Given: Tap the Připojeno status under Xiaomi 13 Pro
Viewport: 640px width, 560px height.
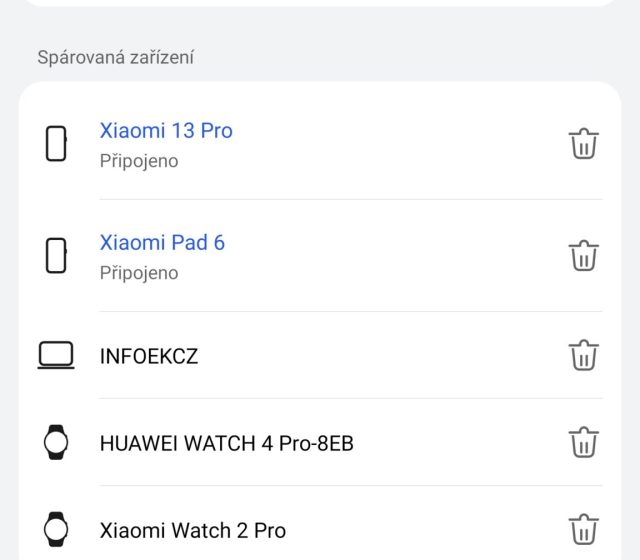Looking at the screenshot, I should 139,161.
